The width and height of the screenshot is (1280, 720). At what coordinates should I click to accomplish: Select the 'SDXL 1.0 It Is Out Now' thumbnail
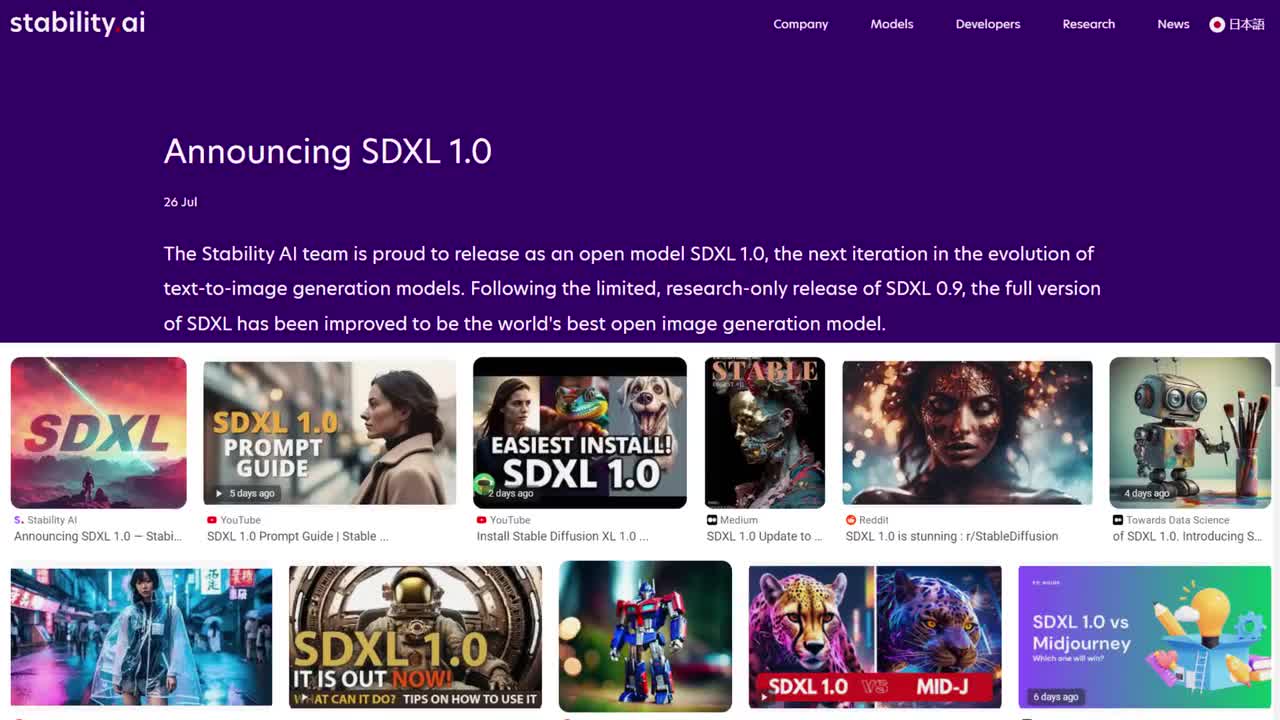point(415,637)
